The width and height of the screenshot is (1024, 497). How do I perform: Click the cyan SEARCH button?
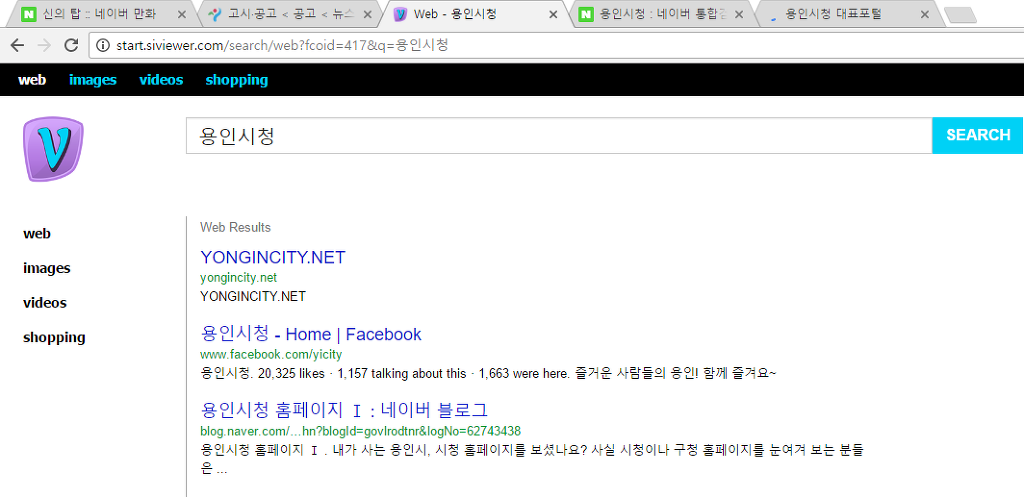point(978,135)
